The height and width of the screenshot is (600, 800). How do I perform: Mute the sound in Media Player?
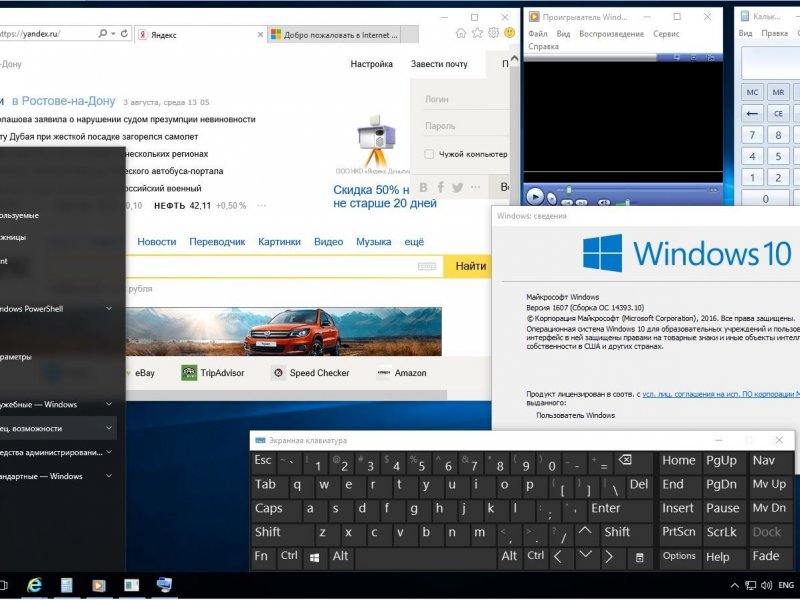[x=604, y=203]
